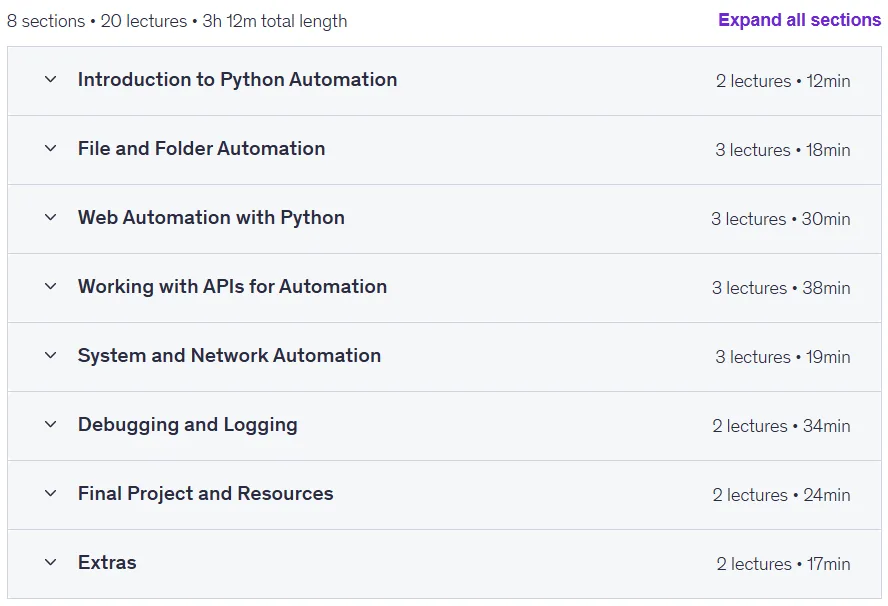Image resolution: width=888 pixels, height=606 pixels.
Task: Click Web Automation with Python heading
Action: 211,218
